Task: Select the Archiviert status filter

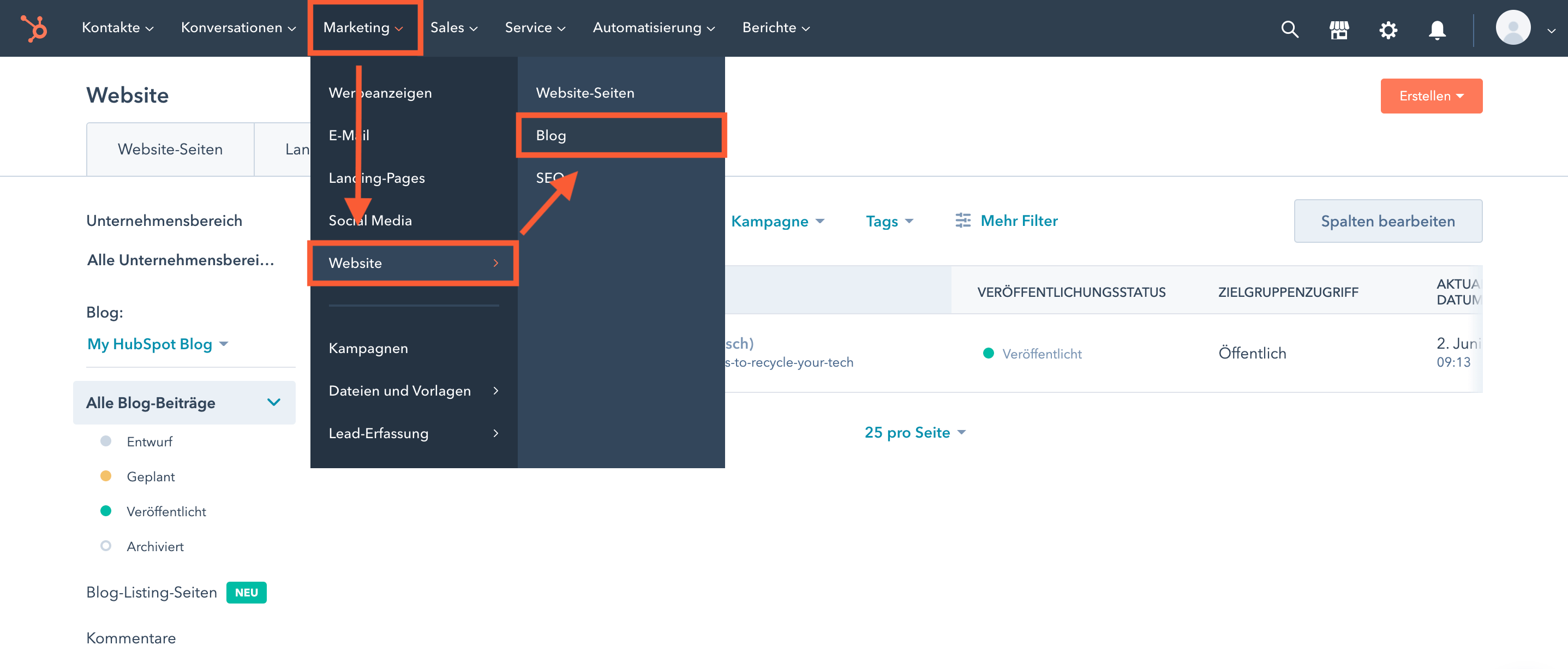Action: [x=154, y=546]
